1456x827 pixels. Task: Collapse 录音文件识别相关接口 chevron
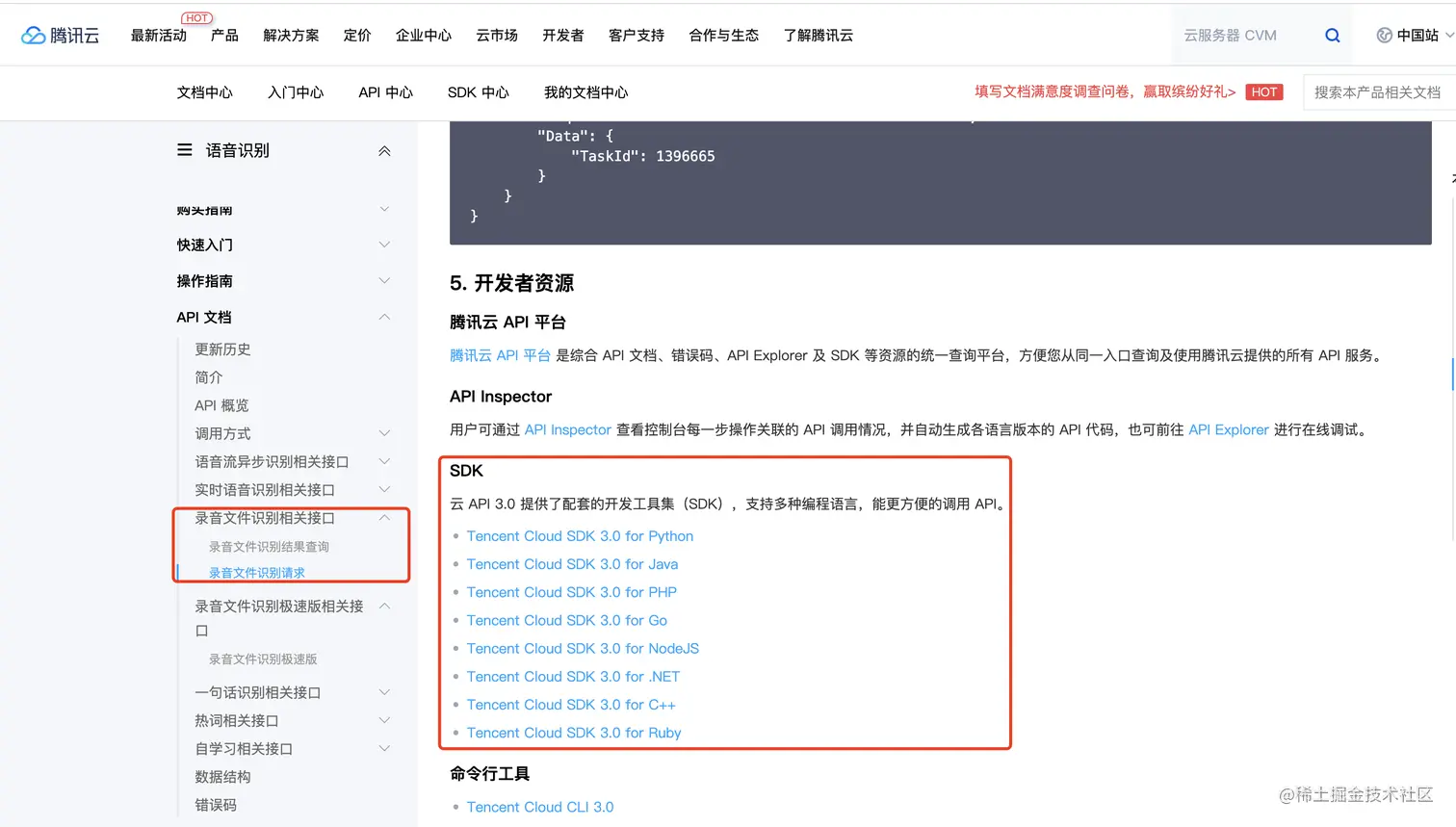384,518
